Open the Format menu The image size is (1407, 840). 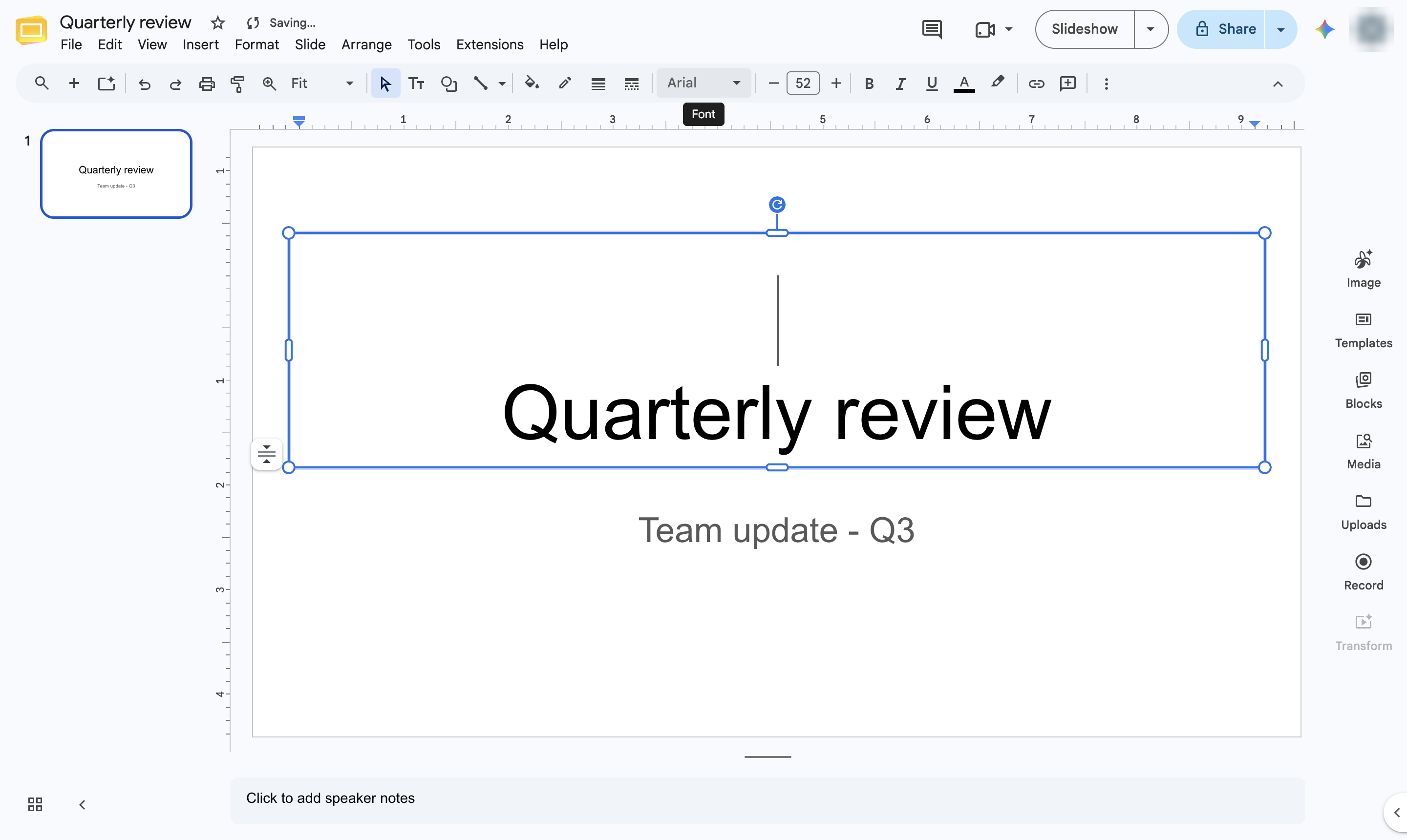(x=256, y=45)
